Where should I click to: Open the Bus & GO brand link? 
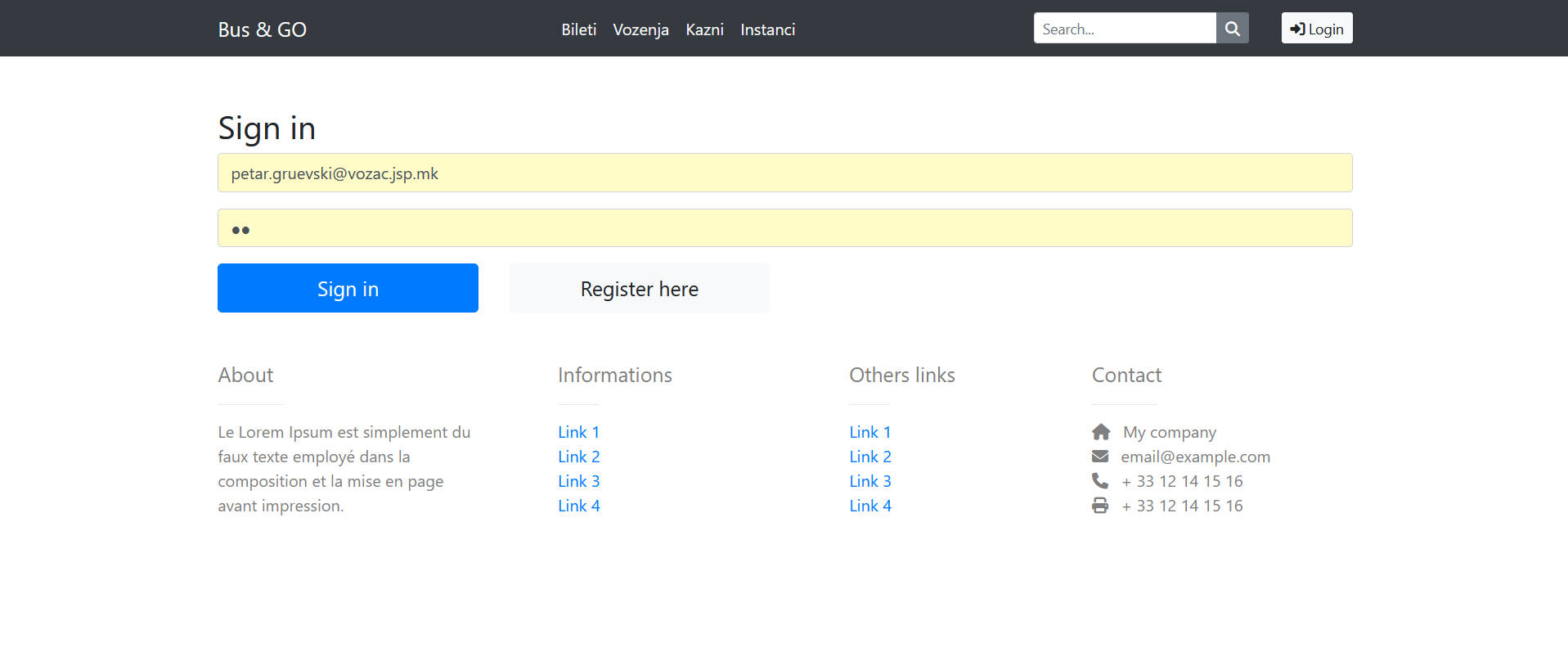(x=262, y=29)
